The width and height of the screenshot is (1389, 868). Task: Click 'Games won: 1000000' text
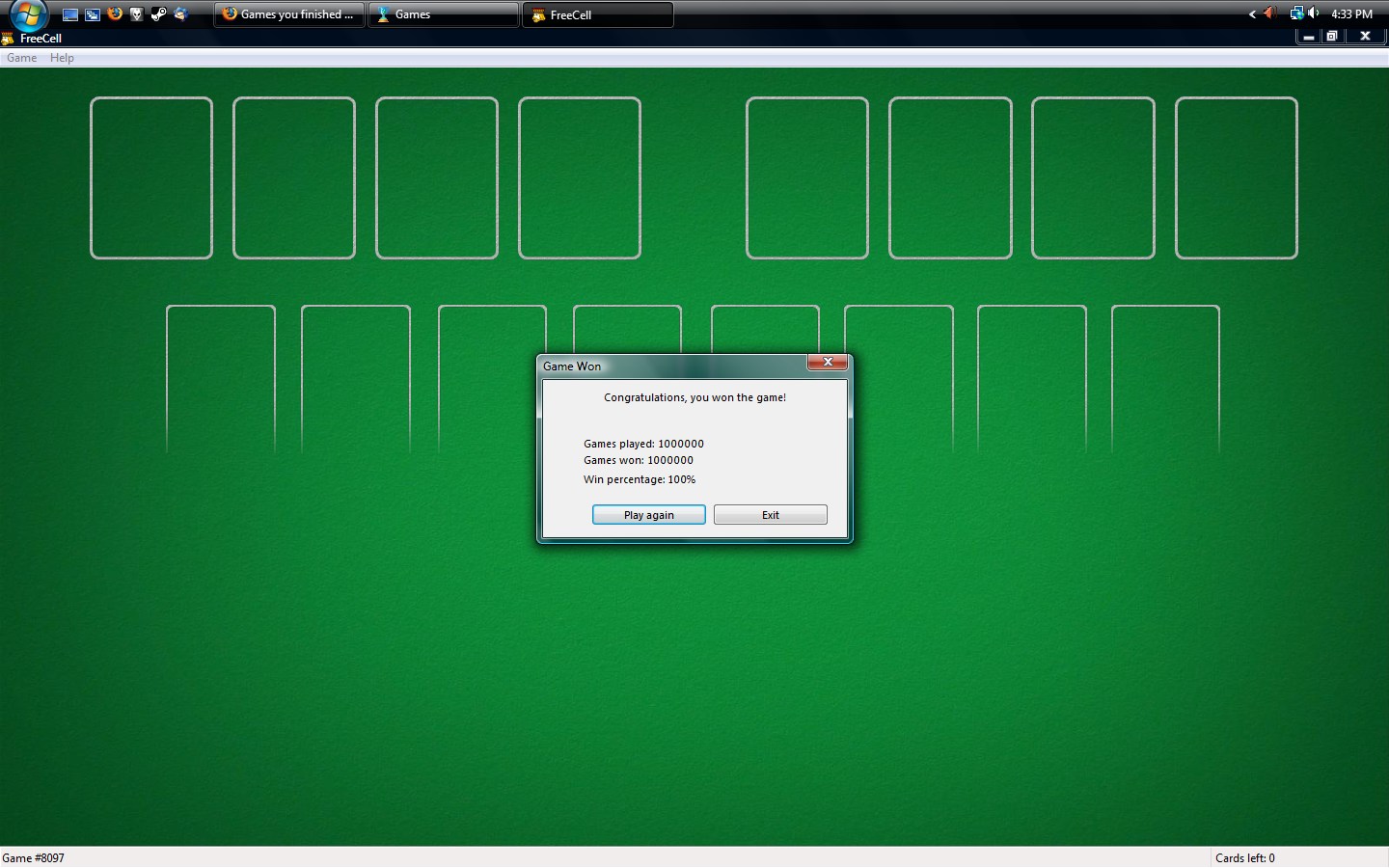click(639, 460)
